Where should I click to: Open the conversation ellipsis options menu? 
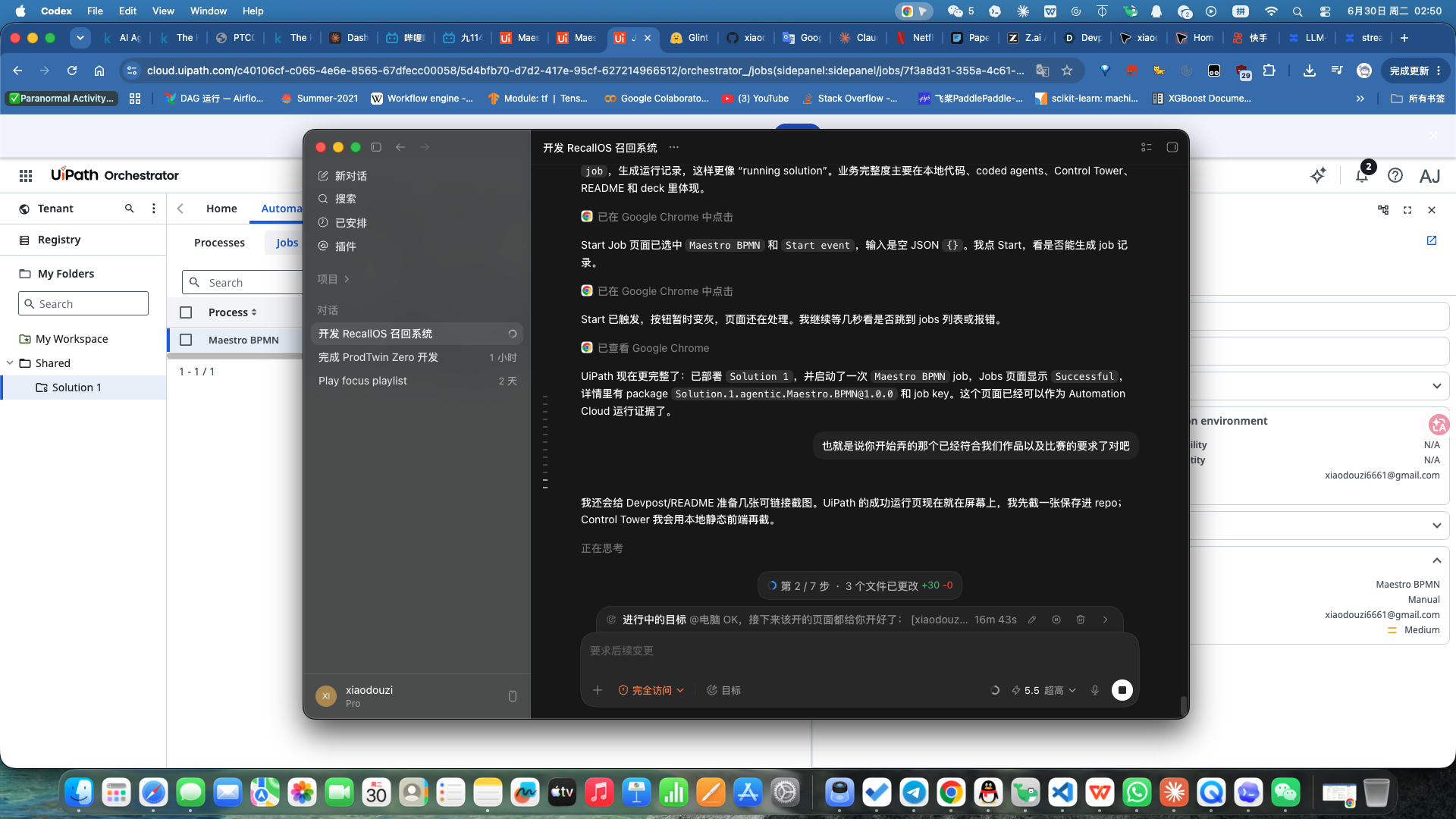point(674,148)
